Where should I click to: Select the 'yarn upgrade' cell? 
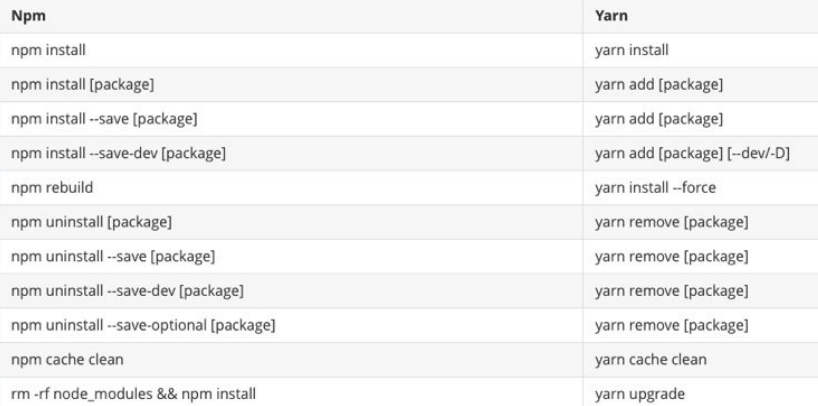(x=701, y=392)
